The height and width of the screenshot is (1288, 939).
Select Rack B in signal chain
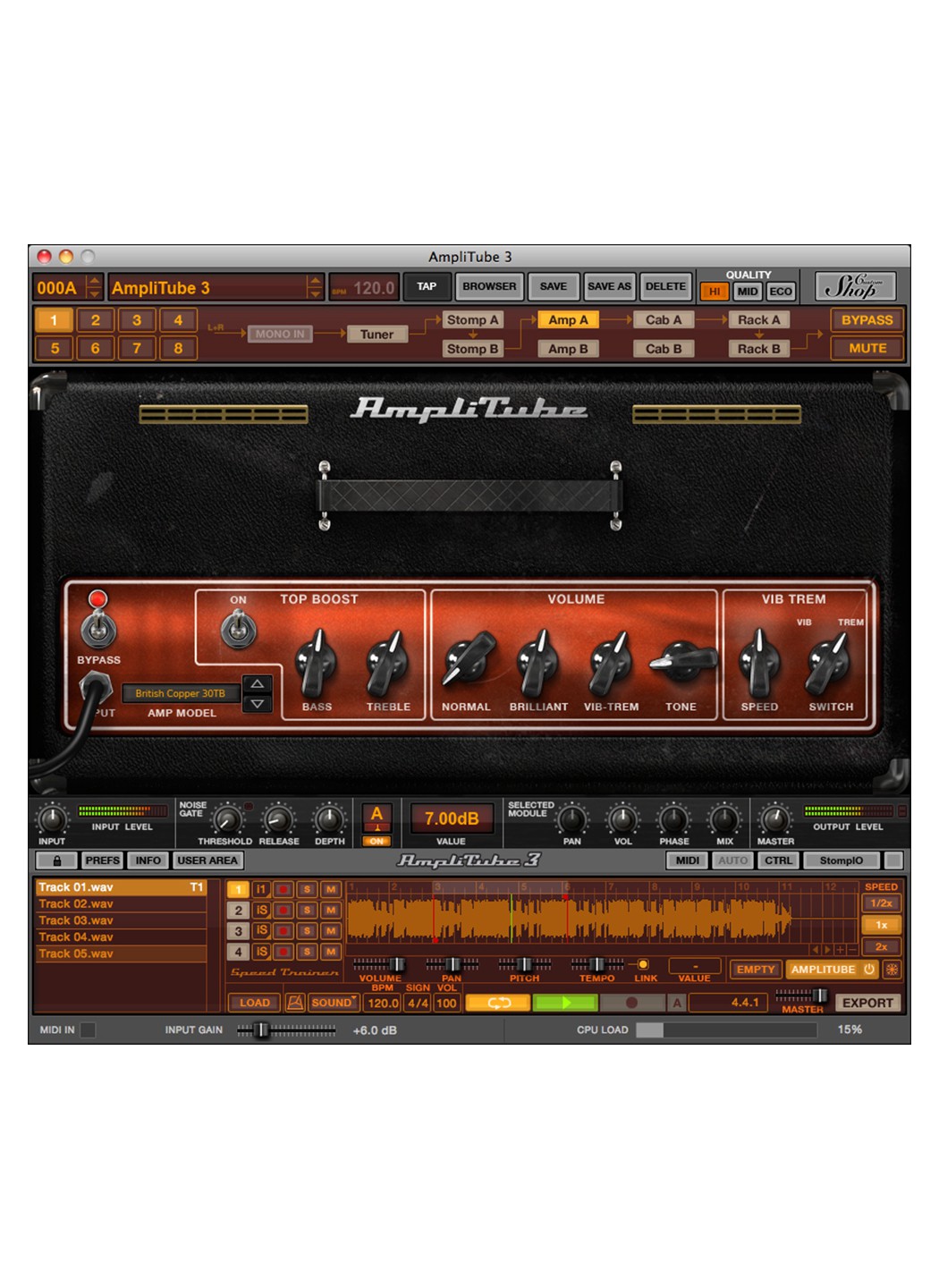[x=758, y=349]
